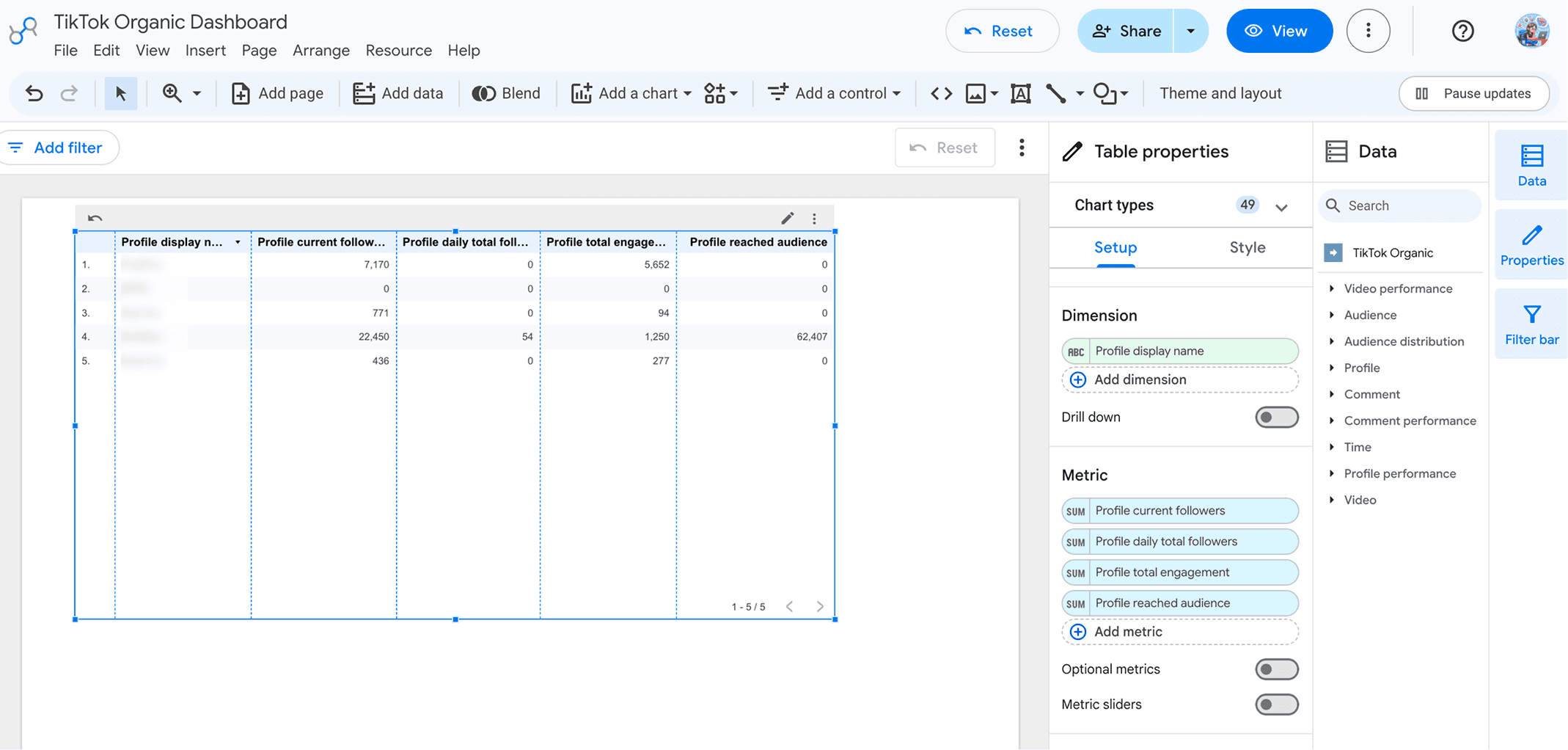Click the Looker Studio logo icon

pos(23,31)
